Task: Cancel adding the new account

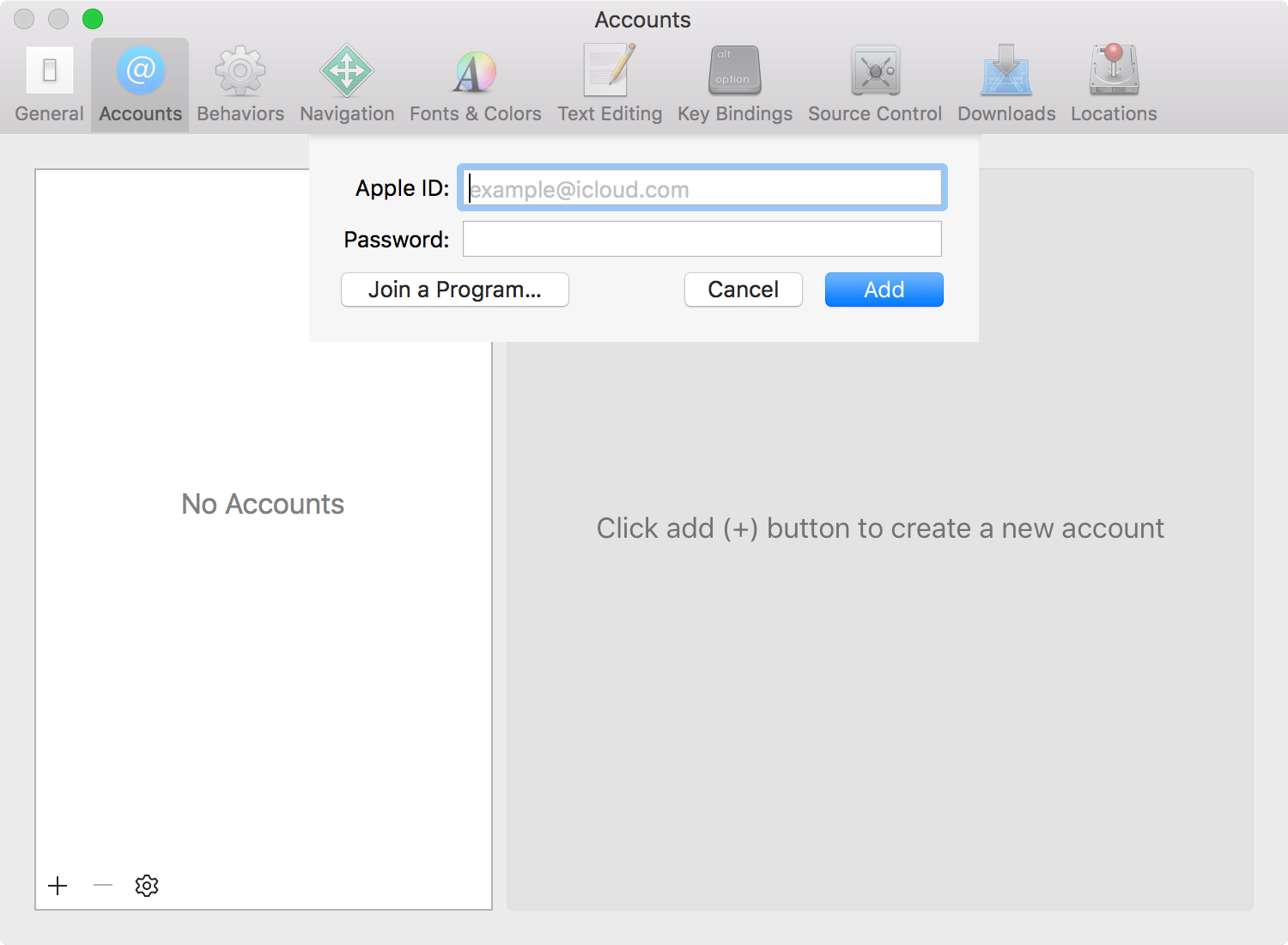Action: coord(742,290)
